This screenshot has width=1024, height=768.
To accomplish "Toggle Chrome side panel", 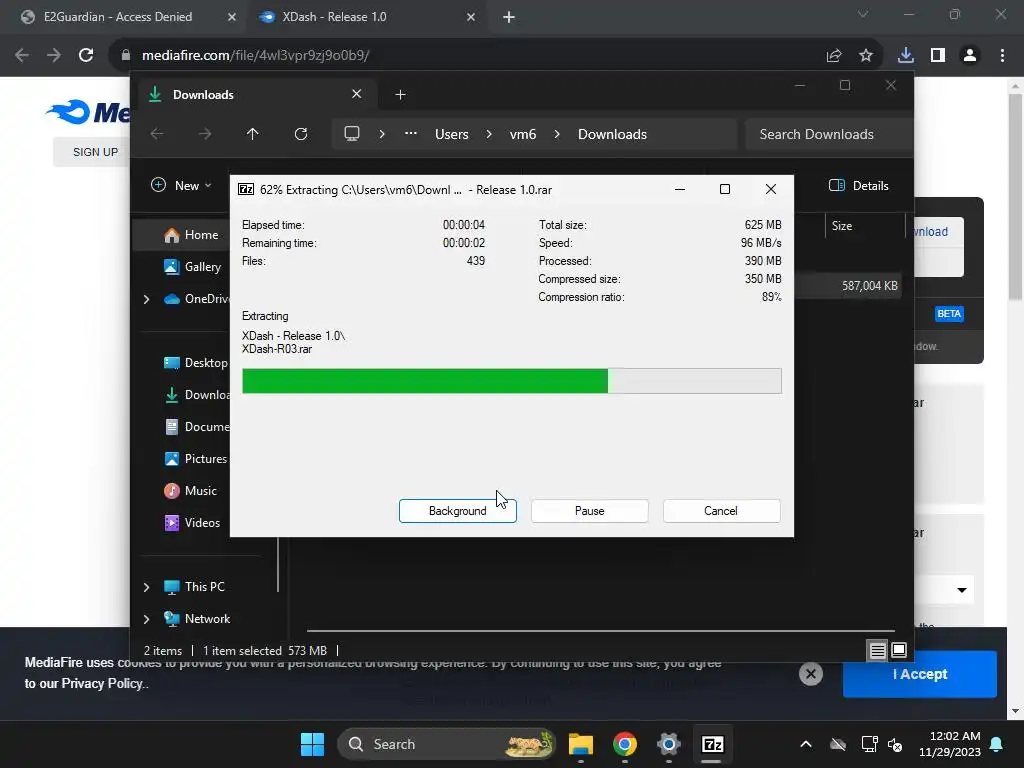I will coord(937,56).
